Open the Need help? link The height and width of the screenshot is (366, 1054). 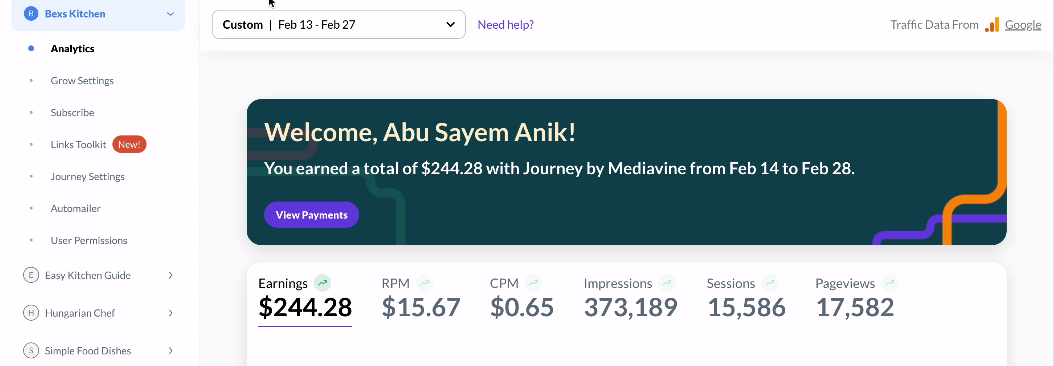505,25
